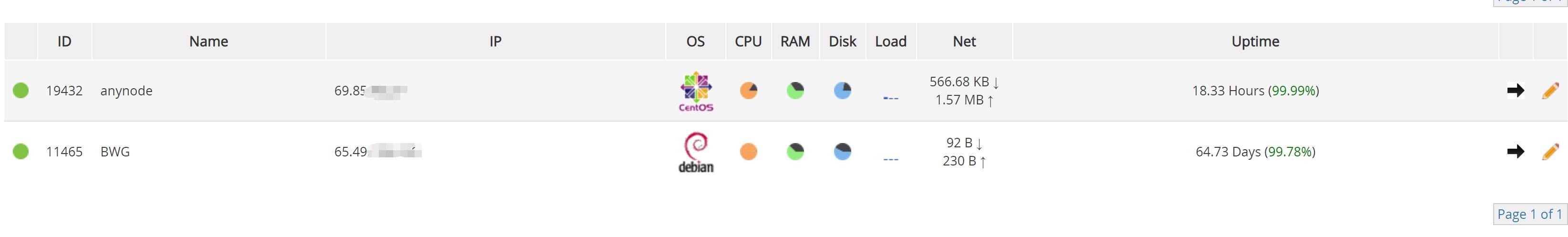Open the anynode server name
1568x237 pixels.
pos(126,91)
